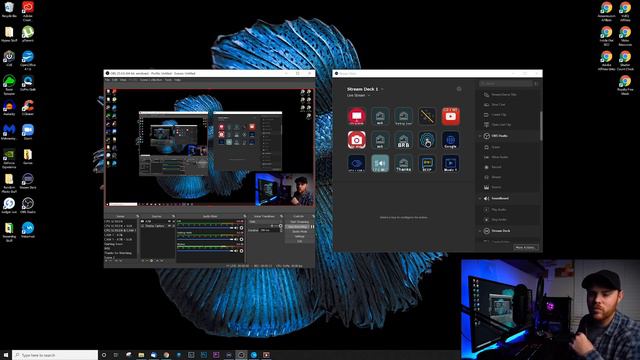Screen dimensions: 640x360
Task: Click More Actions button in Stream Deck
Action: [x=525, y=247]
